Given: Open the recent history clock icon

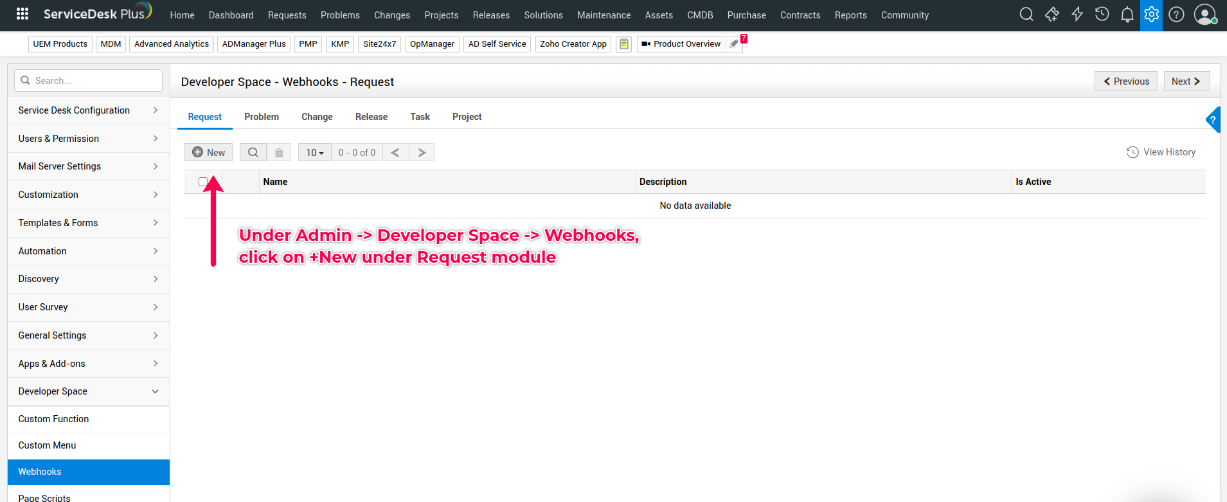Looking at the screenshot, I should click(x=1102, y=15).
